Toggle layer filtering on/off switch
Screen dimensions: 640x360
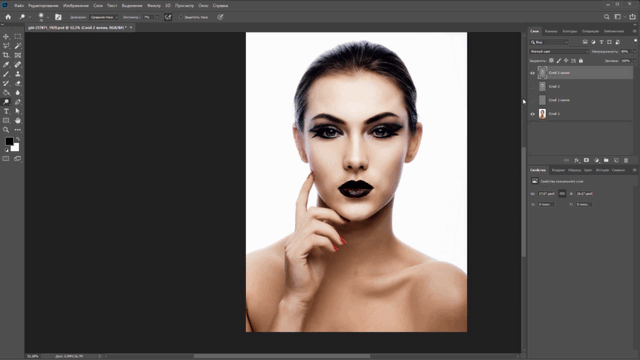tap(635, 40)
